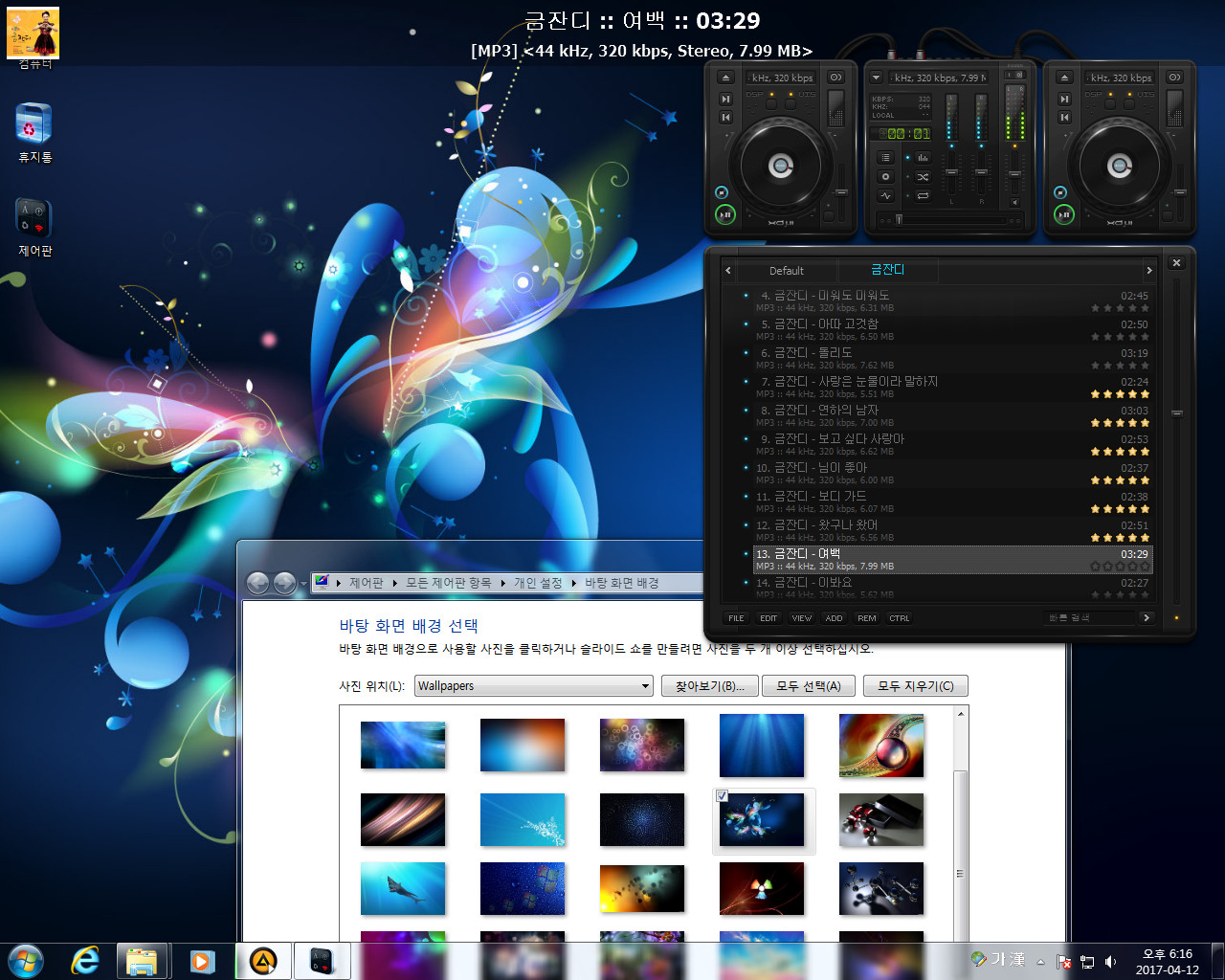
Task: Toggle repeat playback mode
Action: tap(923, 195)
